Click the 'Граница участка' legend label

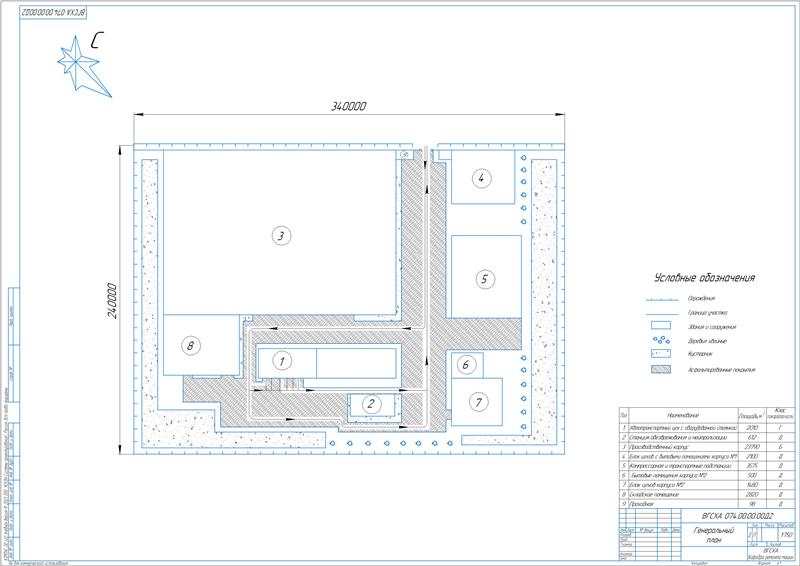point(707,313)
